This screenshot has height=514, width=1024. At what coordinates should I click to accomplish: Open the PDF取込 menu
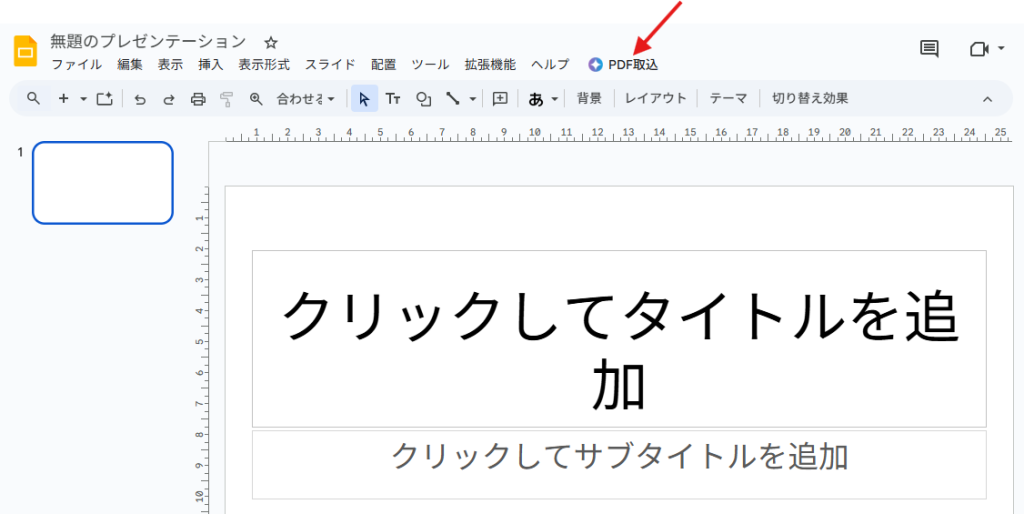coord(624,65)
